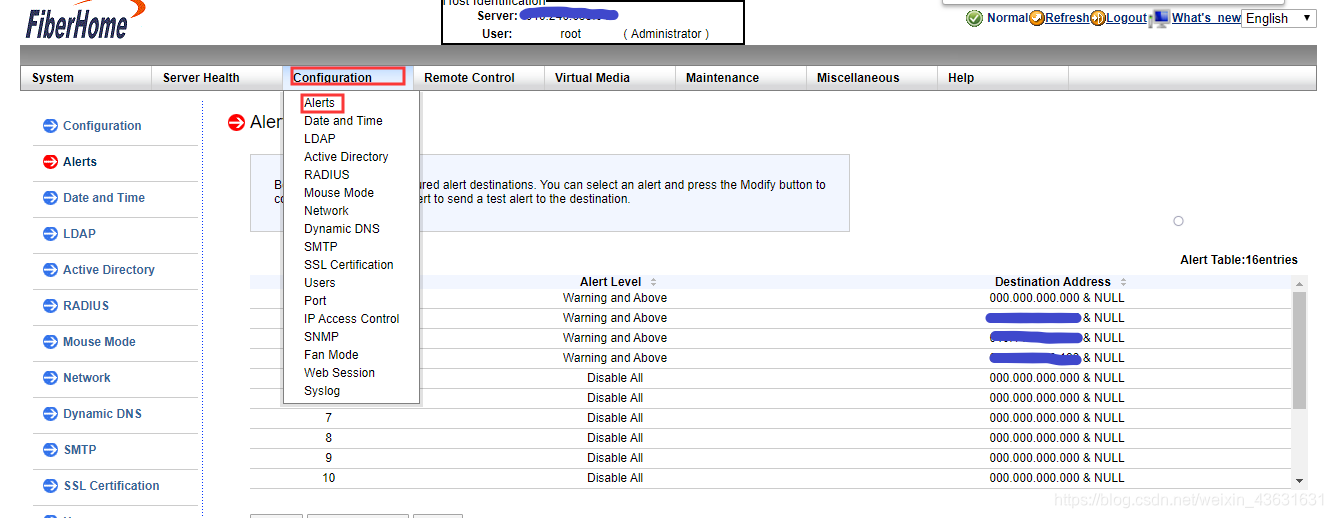Open sidebar Date and Time link

click(104, 198)
